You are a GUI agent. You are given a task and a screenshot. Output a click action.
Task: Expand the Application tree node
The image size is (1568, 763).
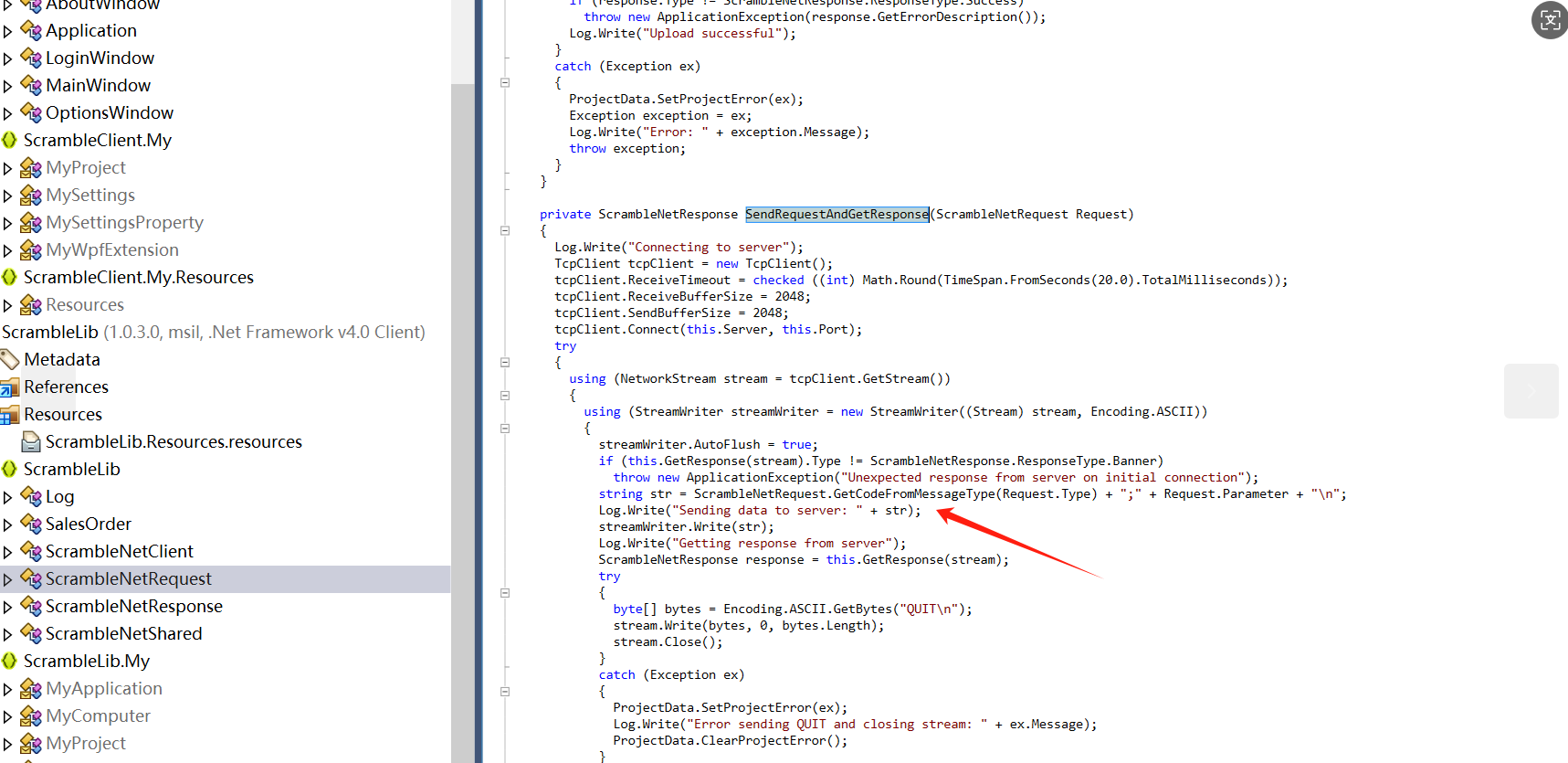click(x=7, y=32)
